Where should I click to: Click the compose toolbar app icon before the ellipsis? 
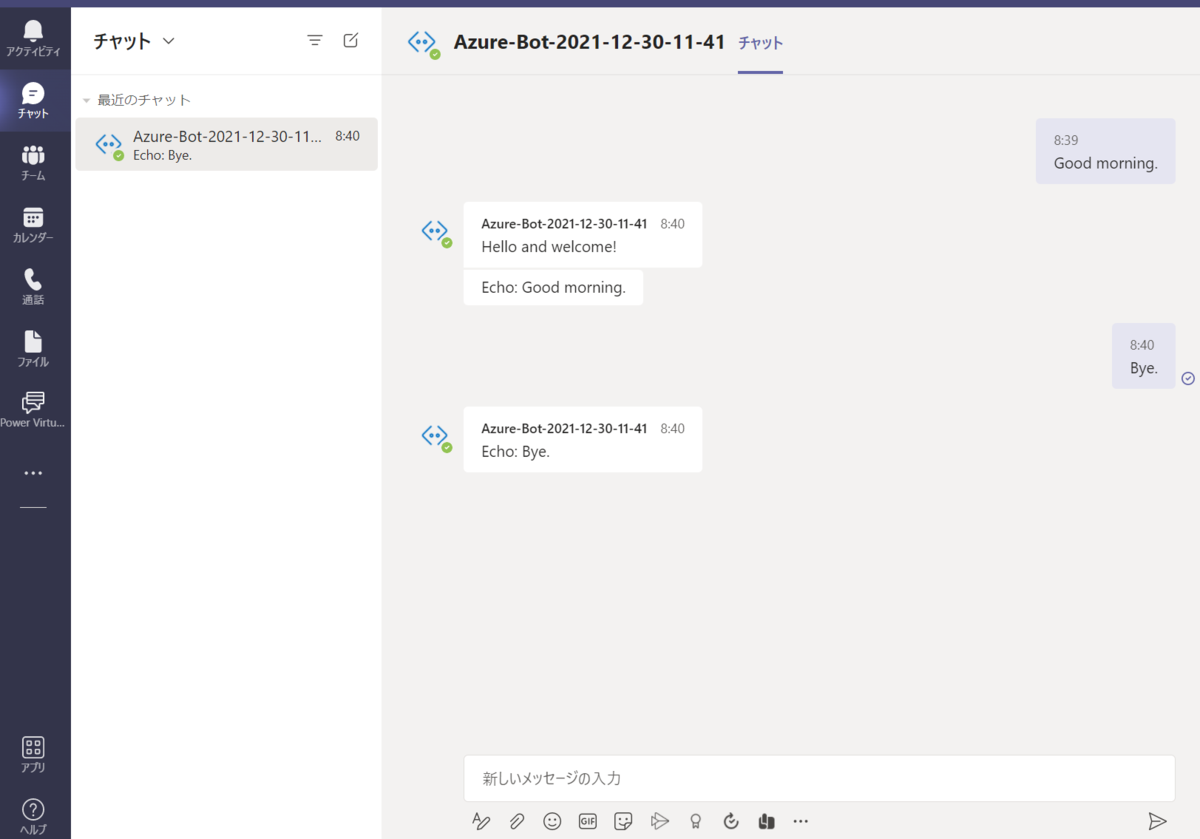[767, 821]
